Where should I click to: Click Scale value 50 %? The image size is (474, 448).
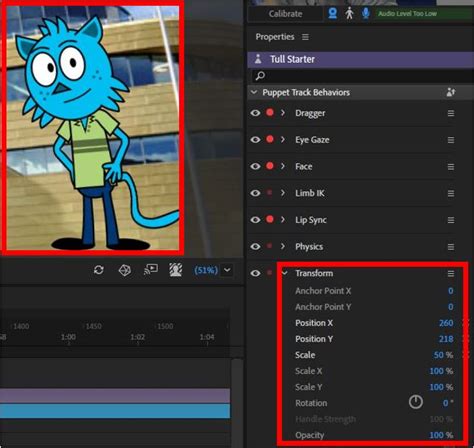point(443,355)
